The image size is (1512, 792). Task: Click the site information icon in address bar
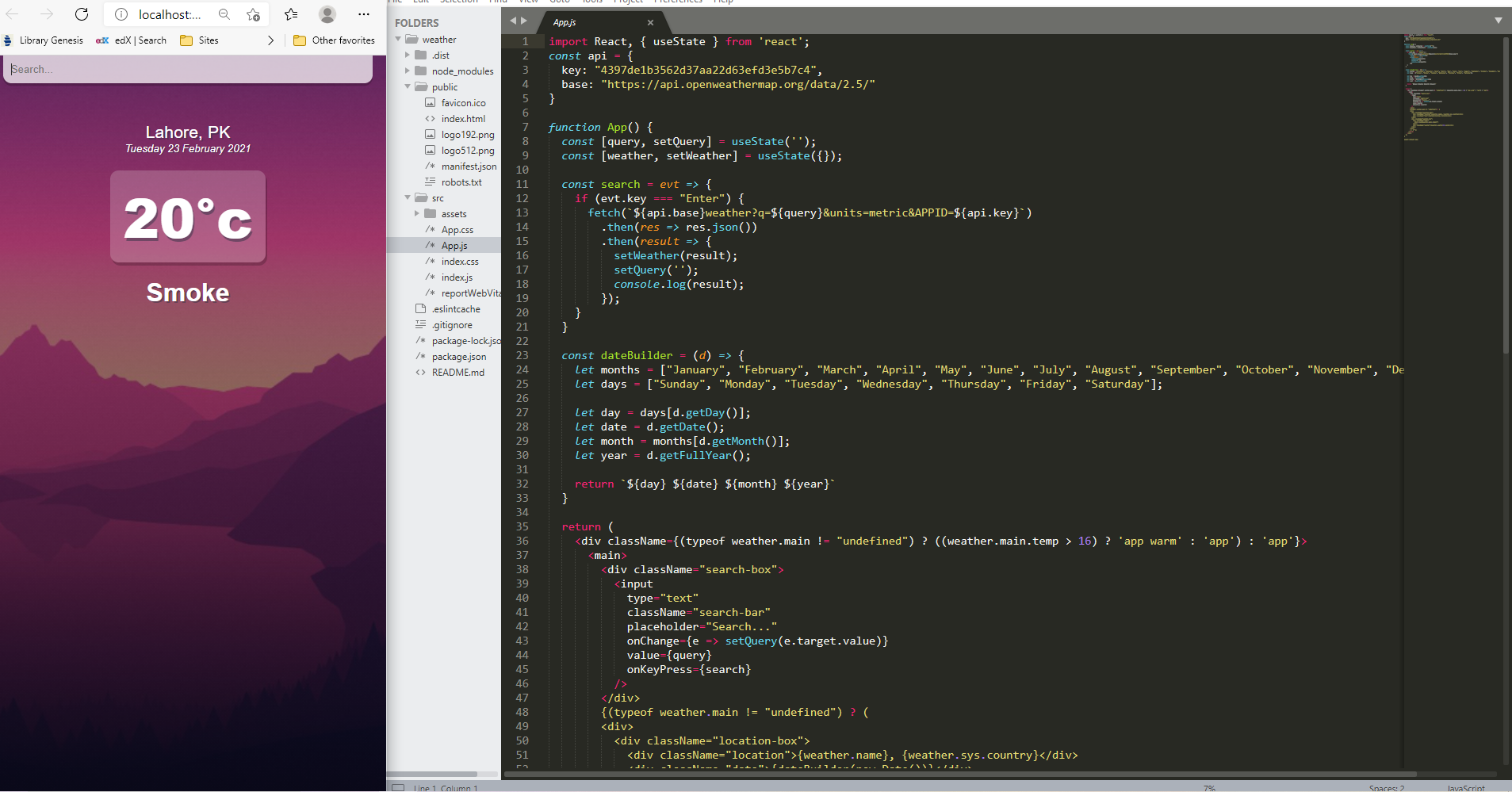(x=121, y=14)
